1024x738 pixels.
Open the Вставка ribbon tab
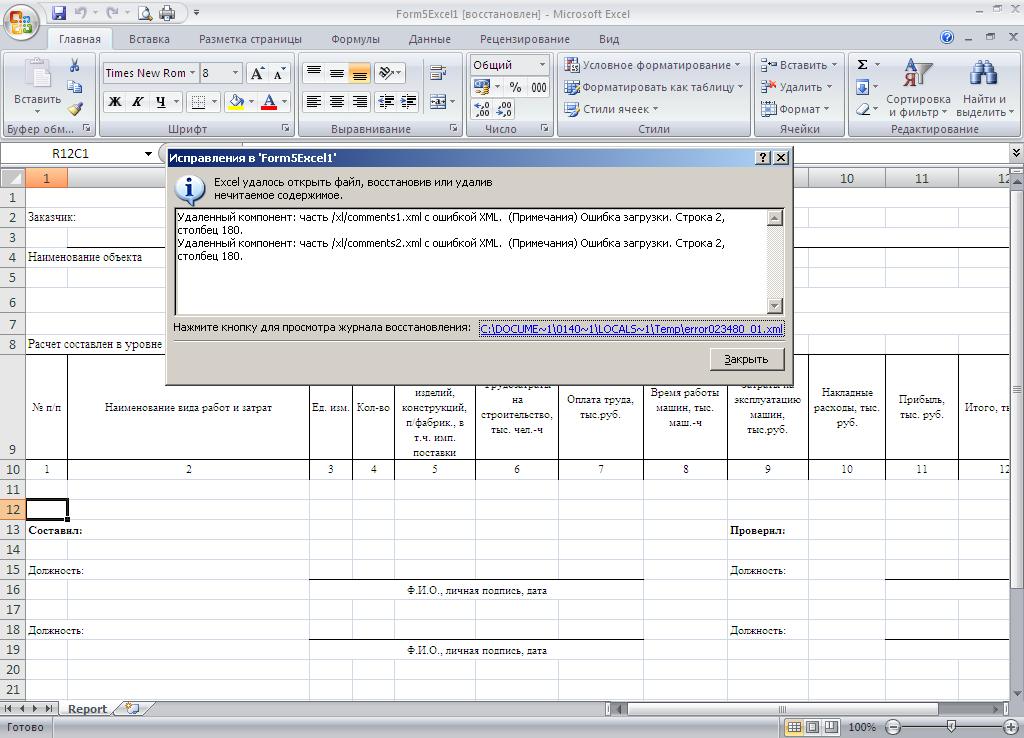(x=149, y=39)
